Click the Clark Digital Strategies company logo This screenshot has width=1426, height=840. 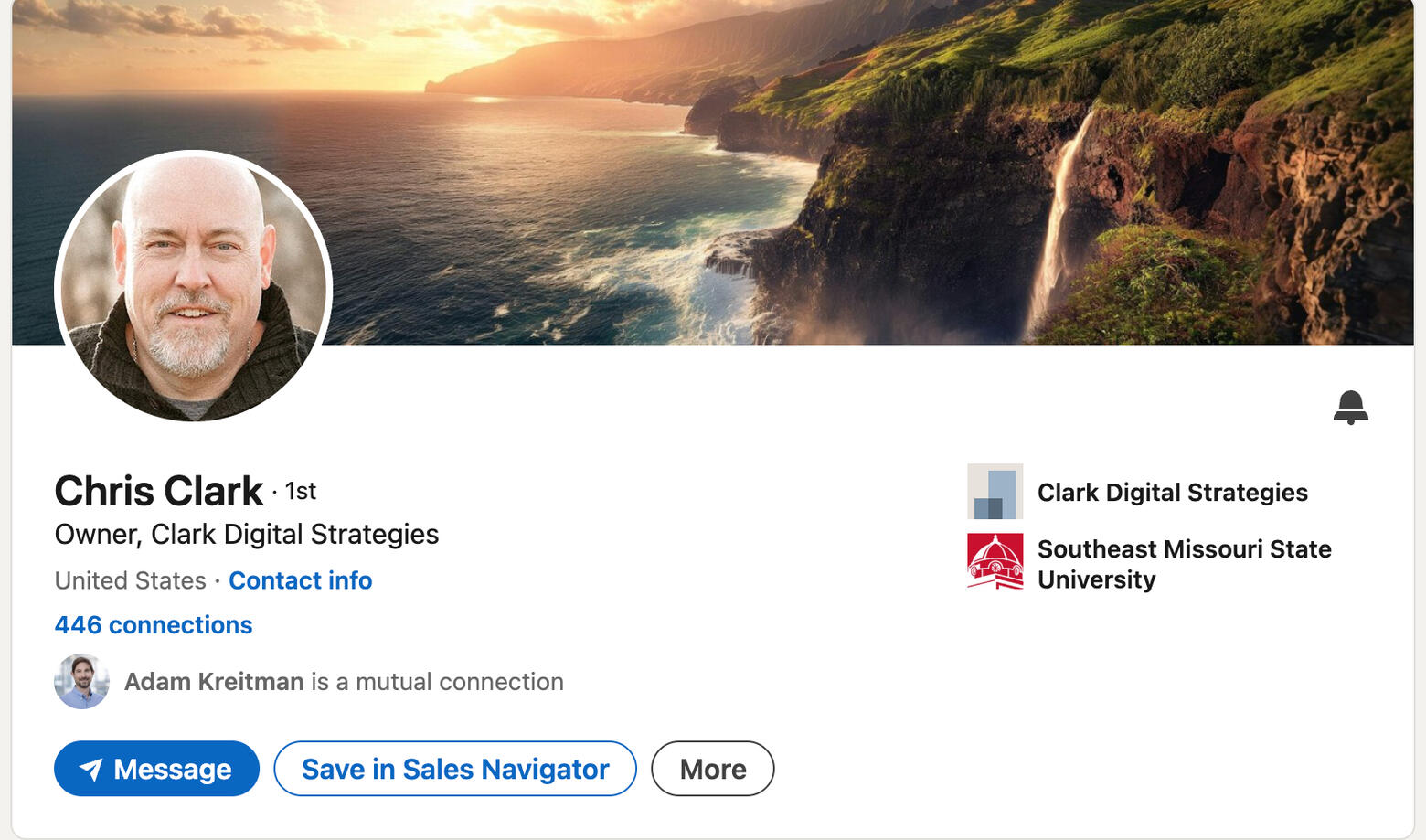pyautogui.click(x=995, y=492)
